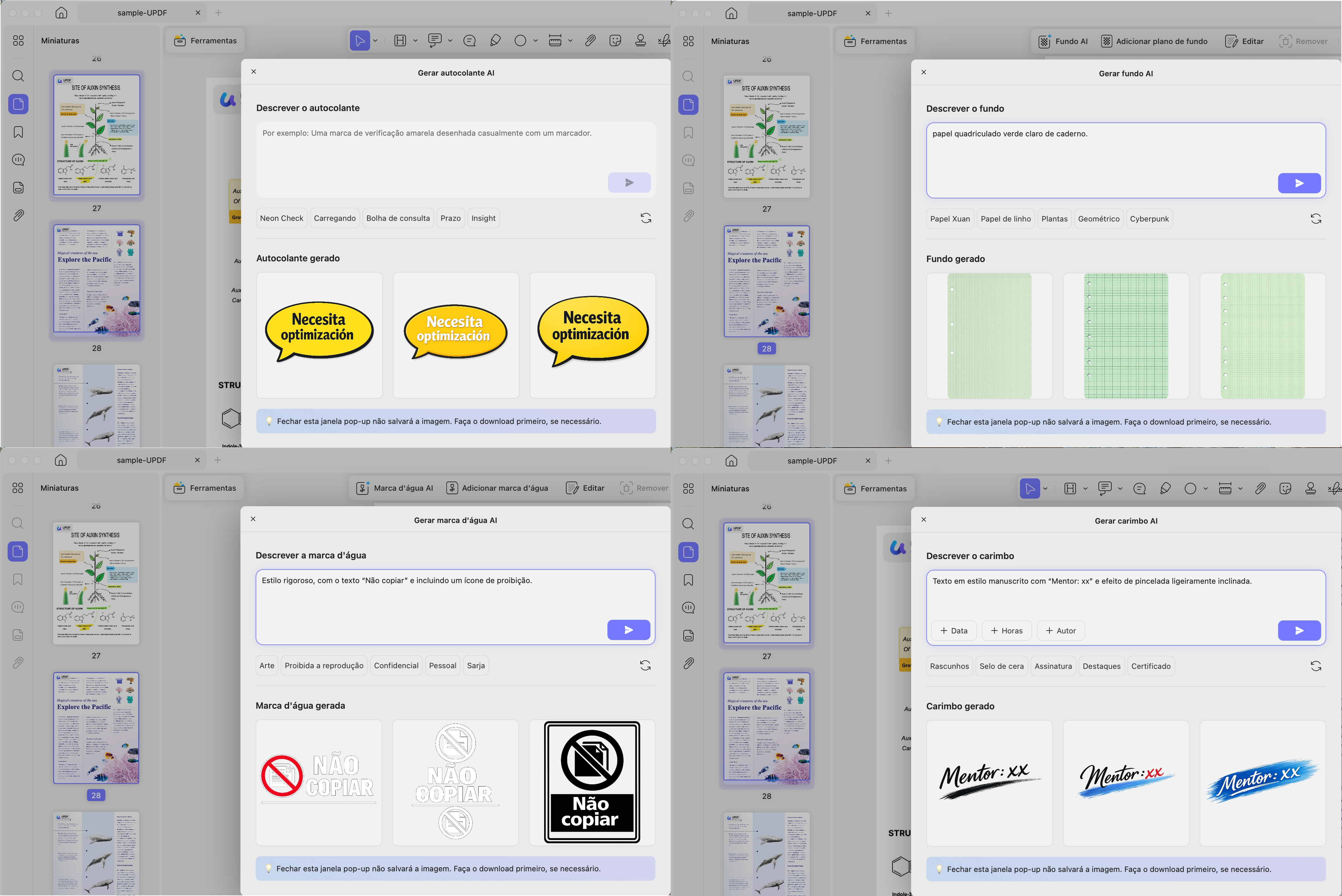Select the green grid generated background swatch
The image size is (1342, 896).
click(x=1125, y=336)
